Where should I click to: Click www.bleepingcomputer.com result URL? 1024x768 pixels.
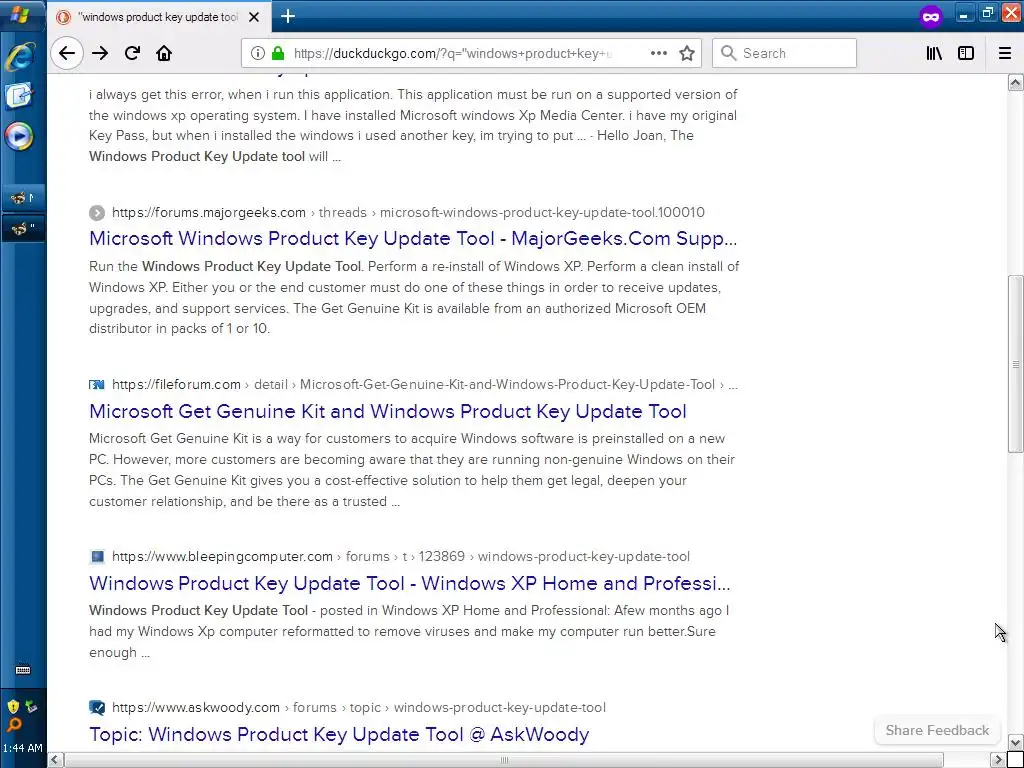coord(223,556)
